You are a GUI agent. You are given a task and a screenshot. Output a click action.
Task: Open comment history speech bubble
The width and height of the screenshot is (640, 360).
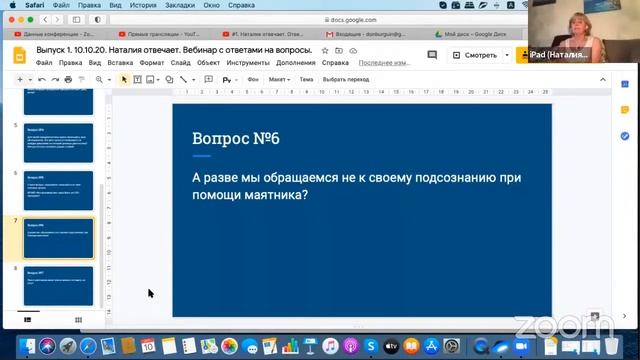[432, 55]
